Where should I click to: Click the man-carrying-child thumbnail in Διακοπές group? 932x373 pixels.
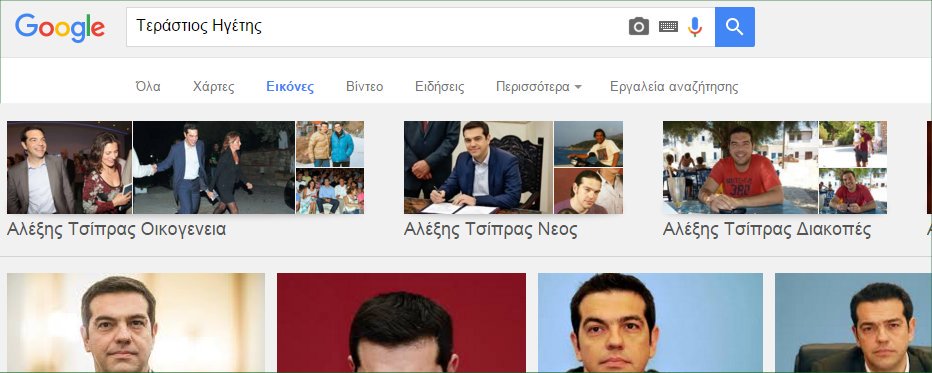tap(853, 144)
